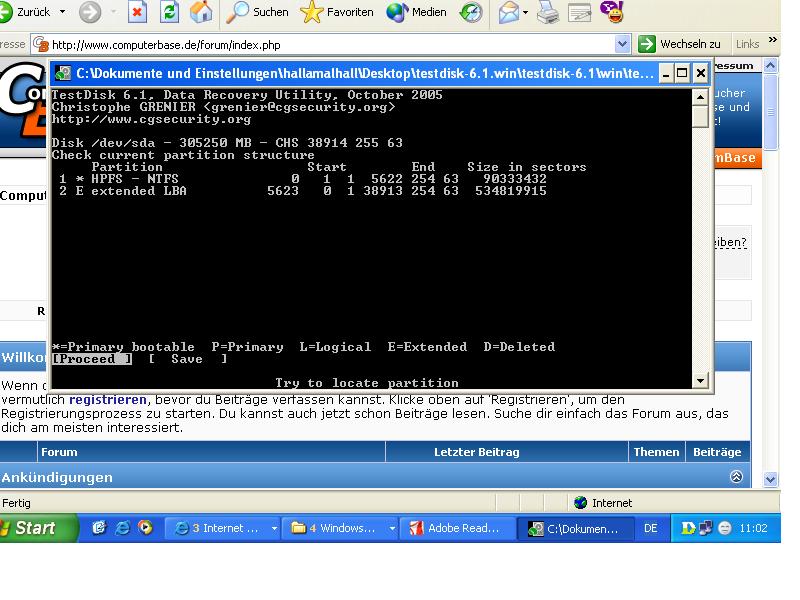Click the address bar URL field

pos(323,45)
